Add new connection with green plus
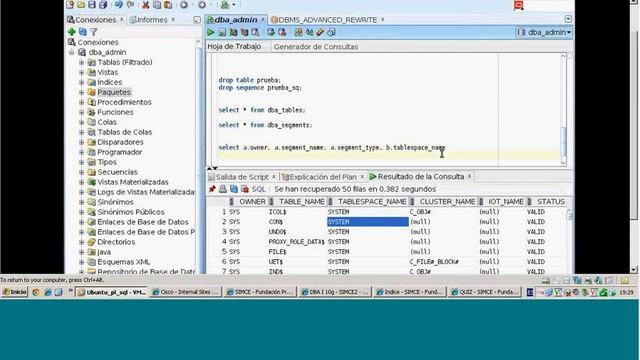Image resolution: width=640 pixels, height=360 pixels. 72,31
